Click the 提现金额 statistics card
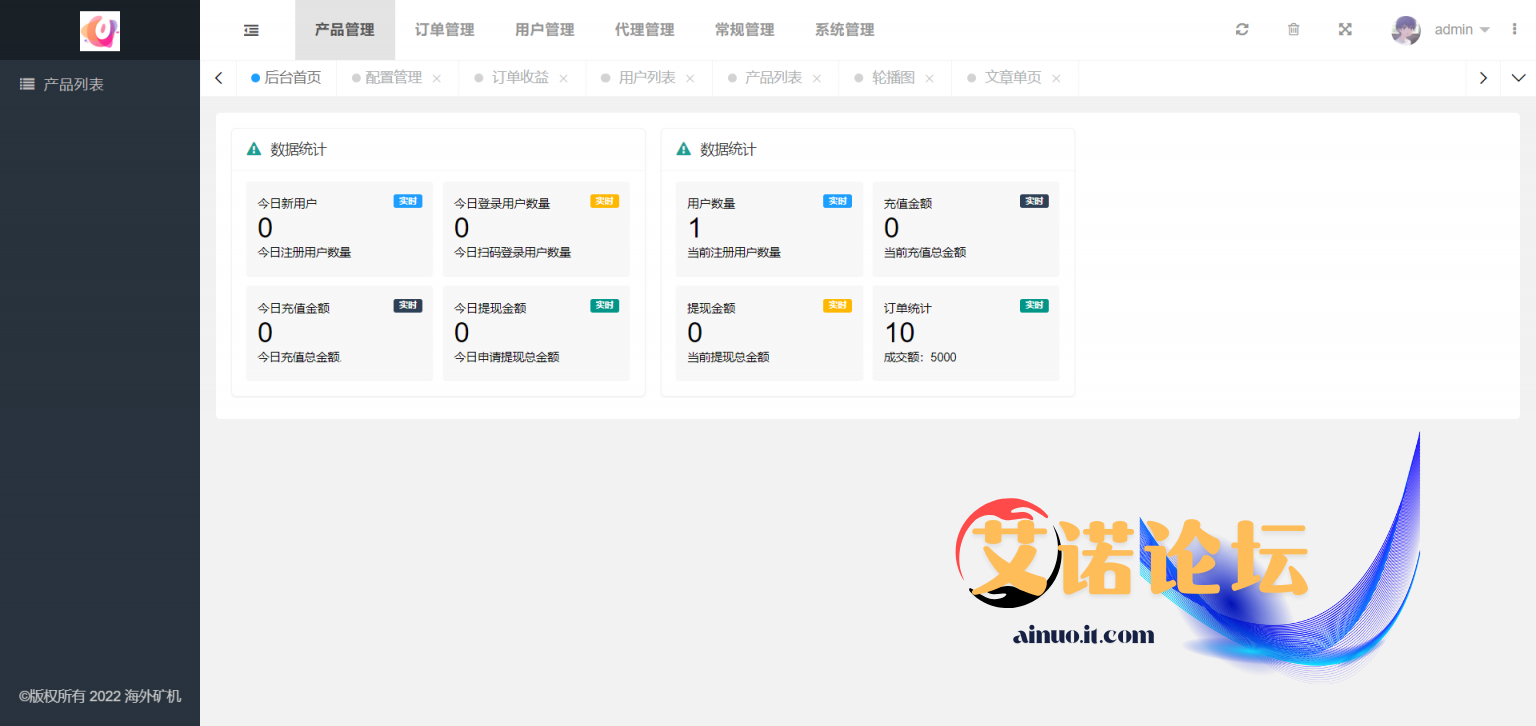This screenshot has width=1536, height=726. pos(769,333)
